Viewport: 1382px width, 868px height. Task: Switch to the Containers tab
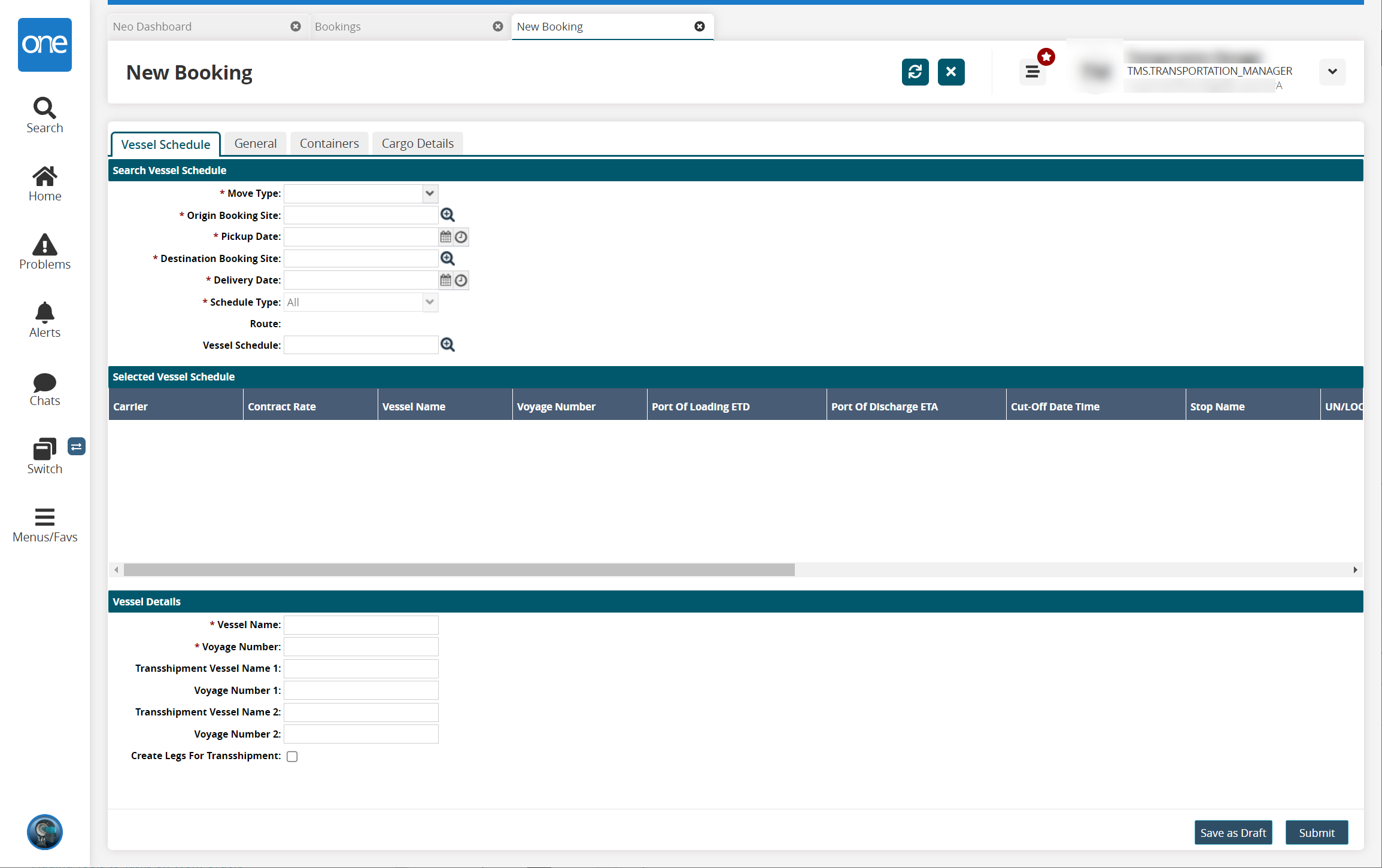tap(329, 144)
